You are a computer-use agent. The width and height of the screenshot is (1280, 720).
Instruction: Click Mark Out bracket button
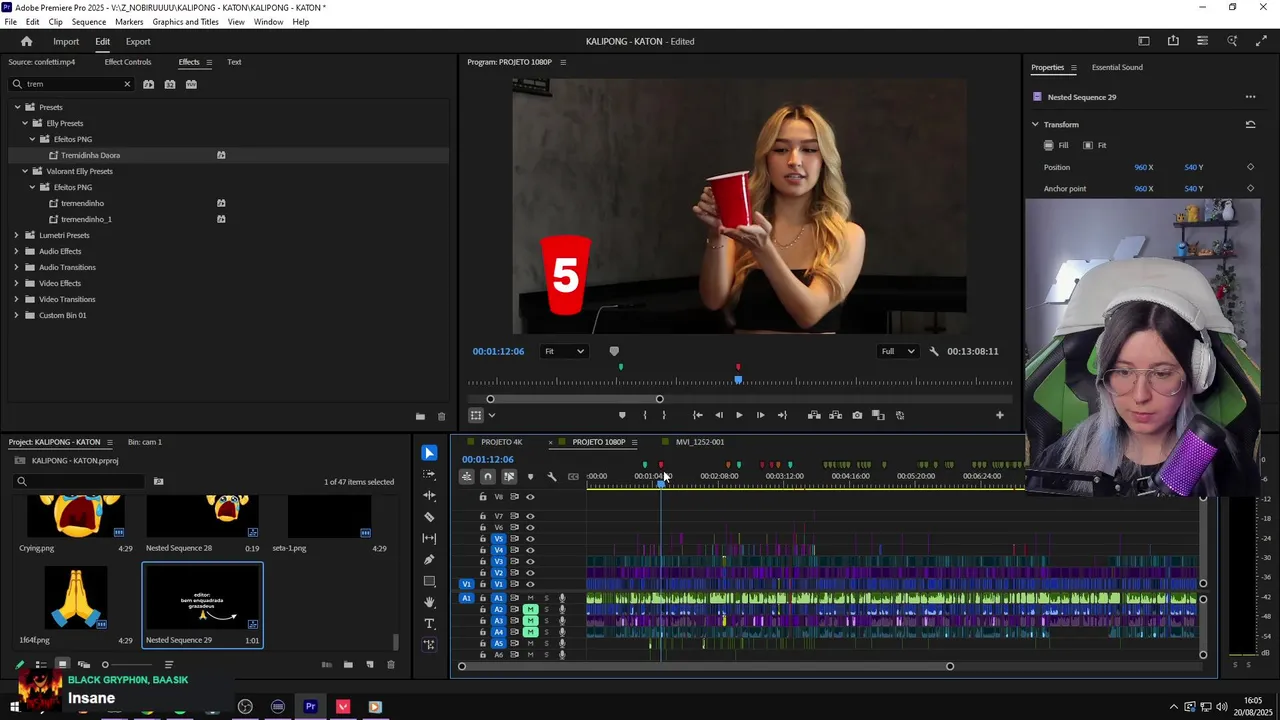(663, 415)
